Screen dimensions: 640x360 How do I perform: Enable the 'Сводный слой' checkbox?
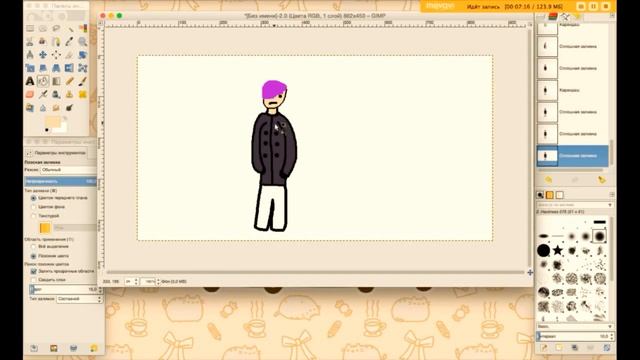pyautogui.click(x=33, y=280)
